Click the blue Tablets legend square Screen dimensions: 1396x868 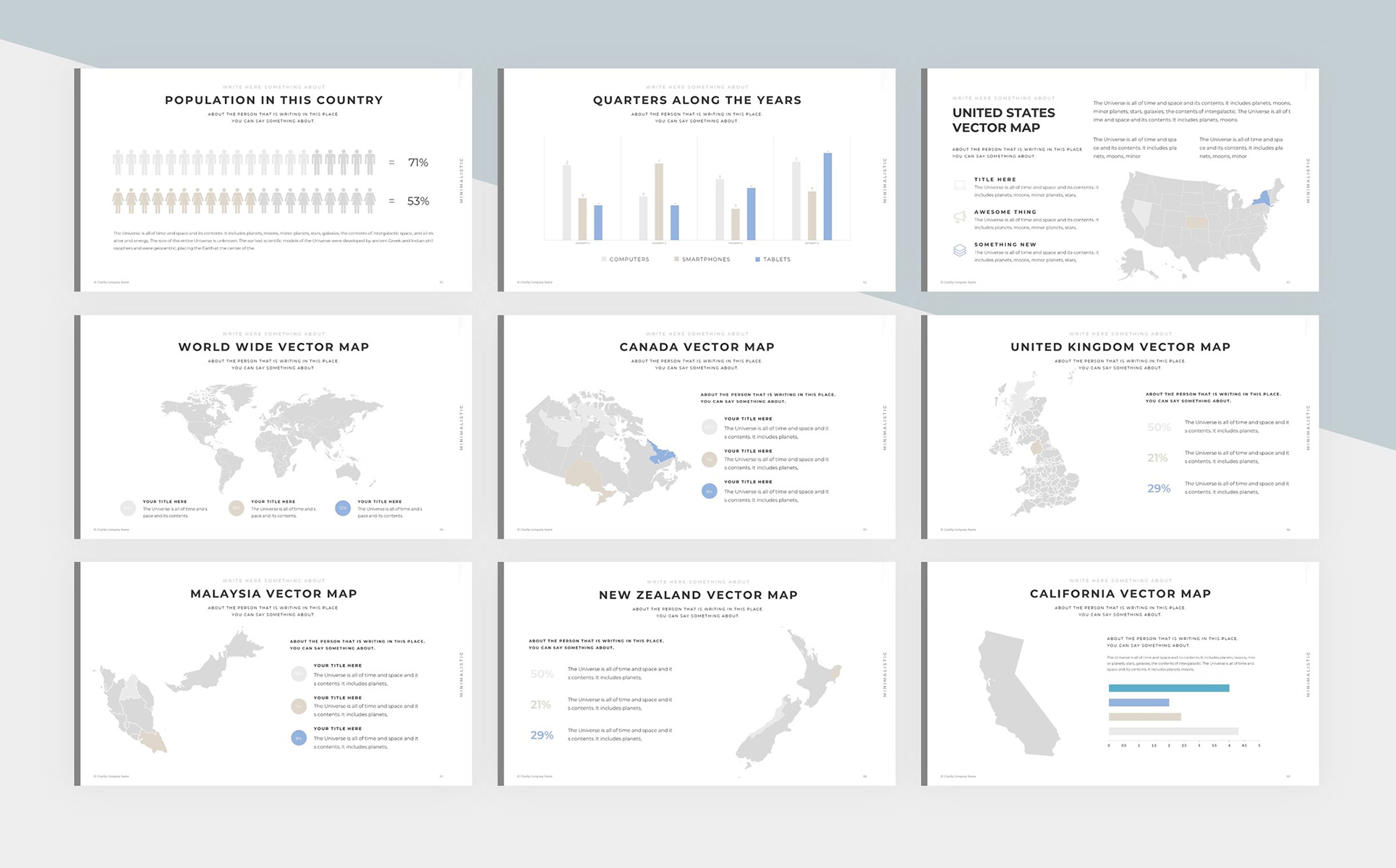pyautogui.click(x=757, y=259)
